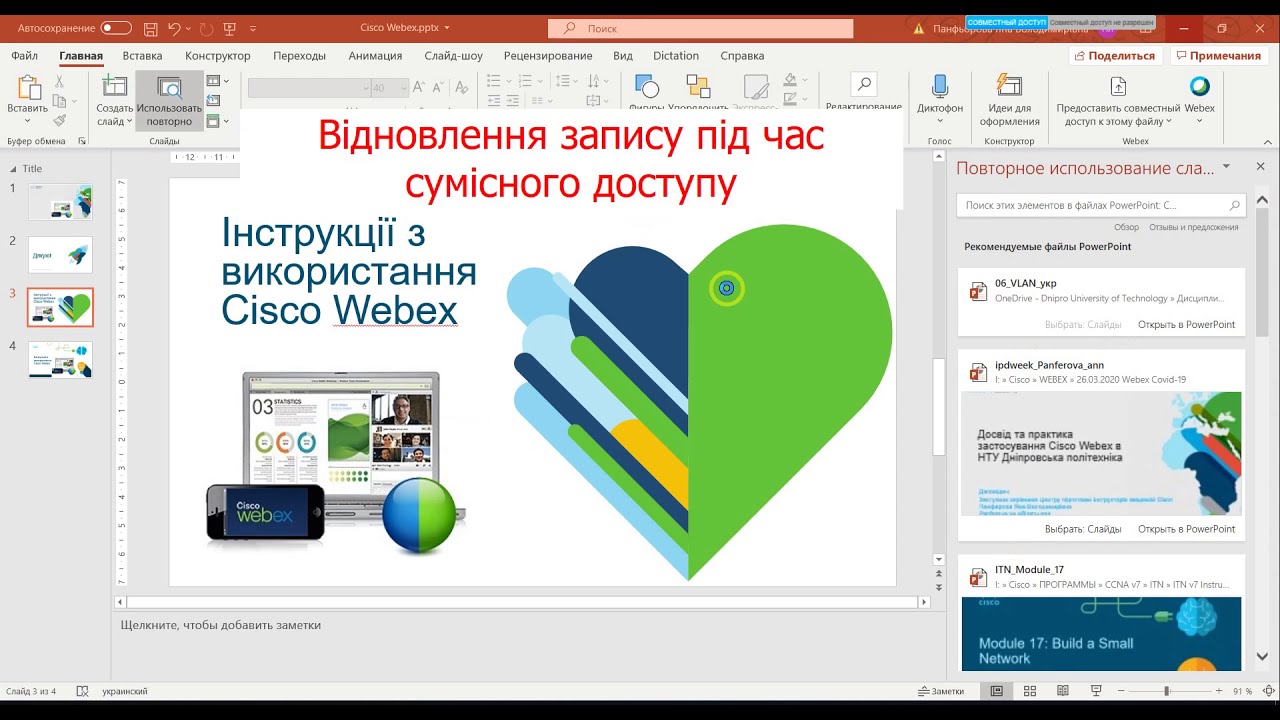
Task: Click Использовать повторно reuse slides button
Action: point(169,100)
